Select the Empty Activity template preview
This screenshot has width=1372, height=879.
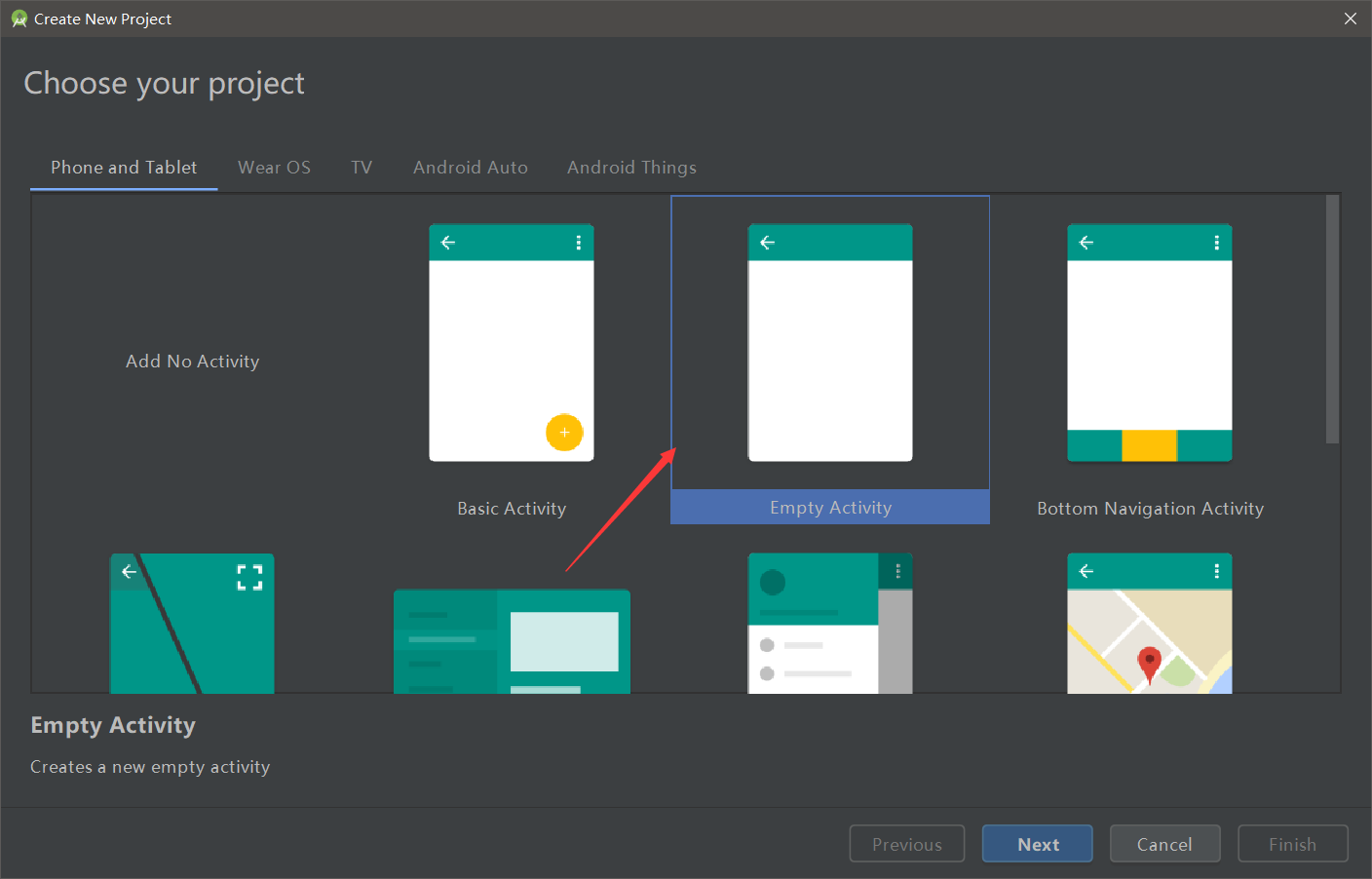coord(829,343)
